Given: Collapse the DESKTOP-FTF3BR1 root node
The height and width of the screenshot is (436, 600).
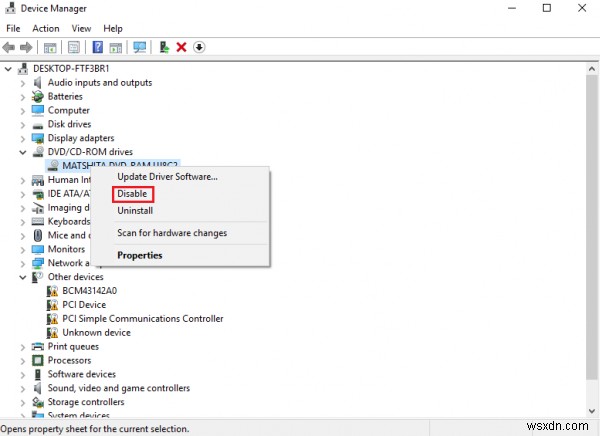Looking at the screenshot, I should tap(8, 69).
